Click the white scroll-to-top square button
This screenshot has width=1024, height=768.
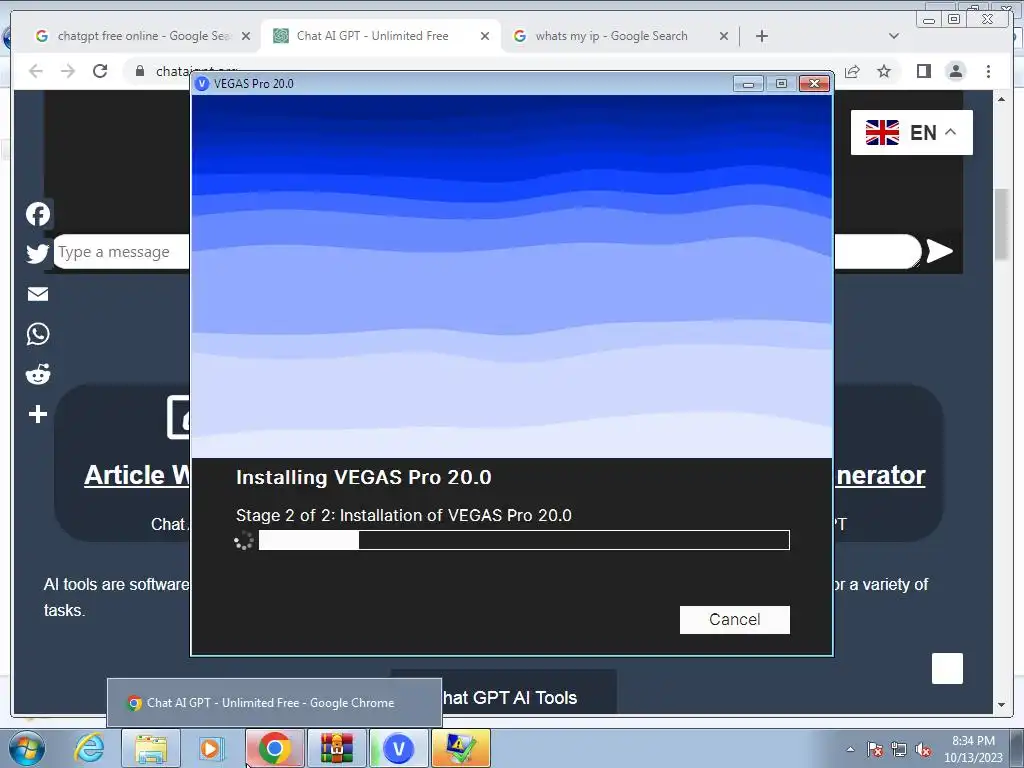pos(947,669)
